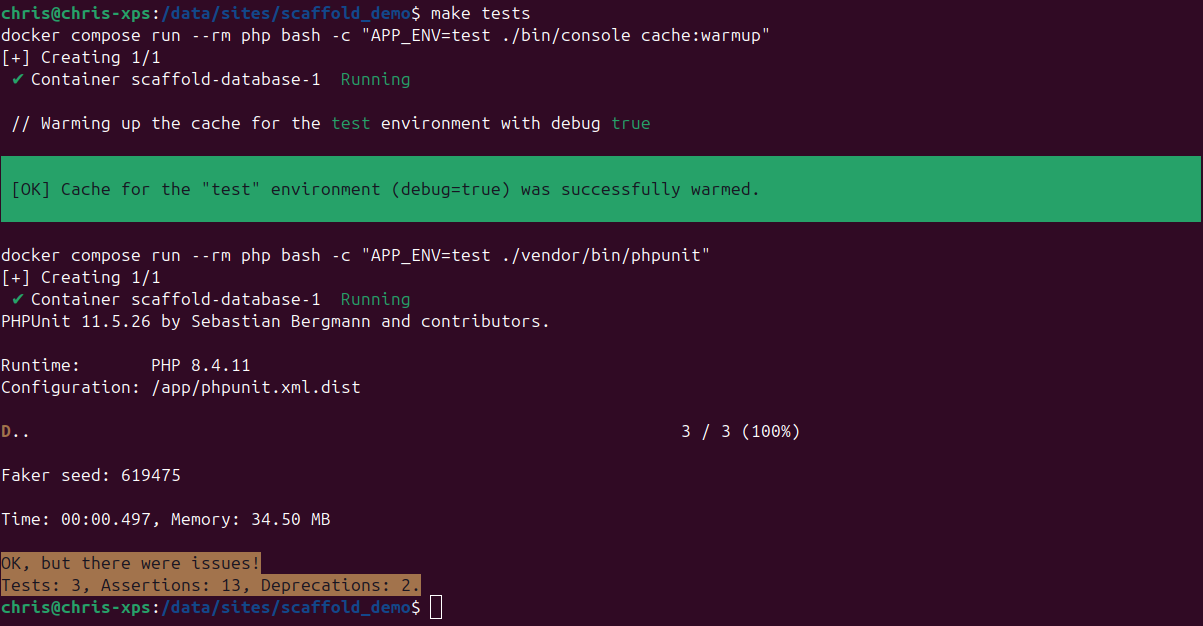Click the "Memory: 34.50 MB" text
Viewport: 1203px width, 626px height.
(x=250, y=520)
